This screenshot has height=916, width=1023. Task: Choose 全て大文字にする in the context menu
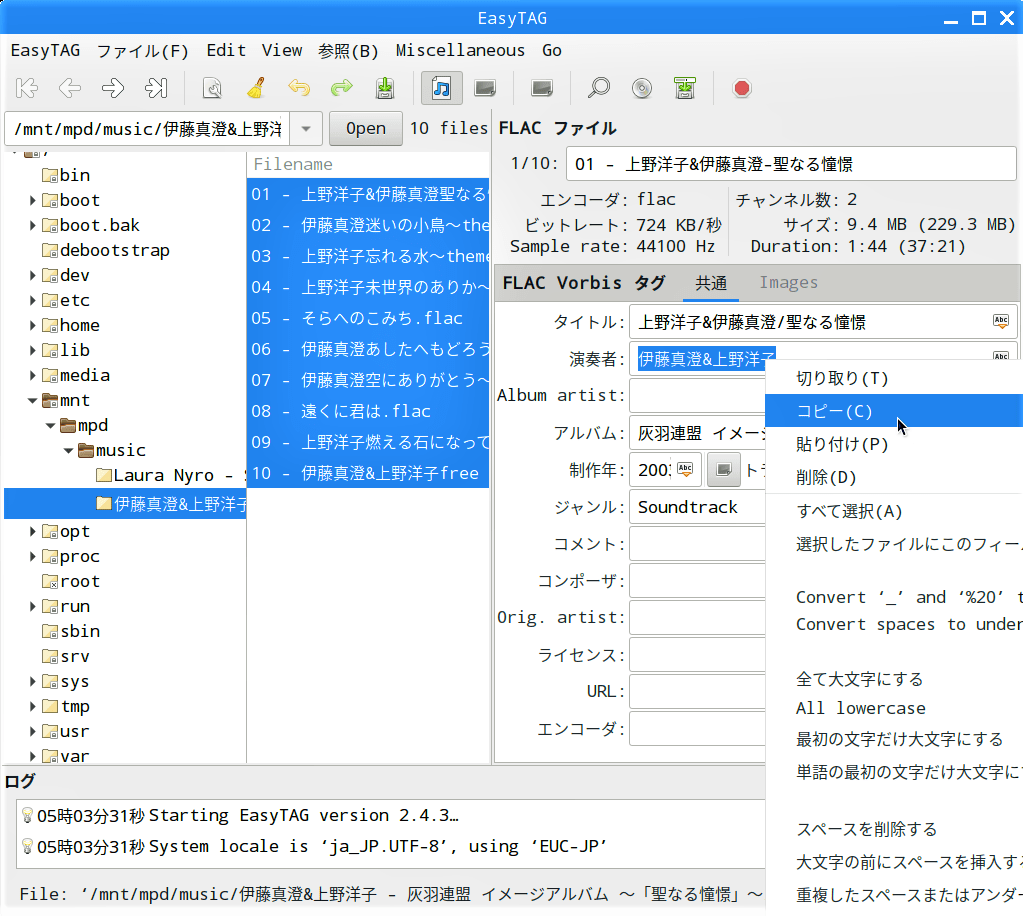894,679
